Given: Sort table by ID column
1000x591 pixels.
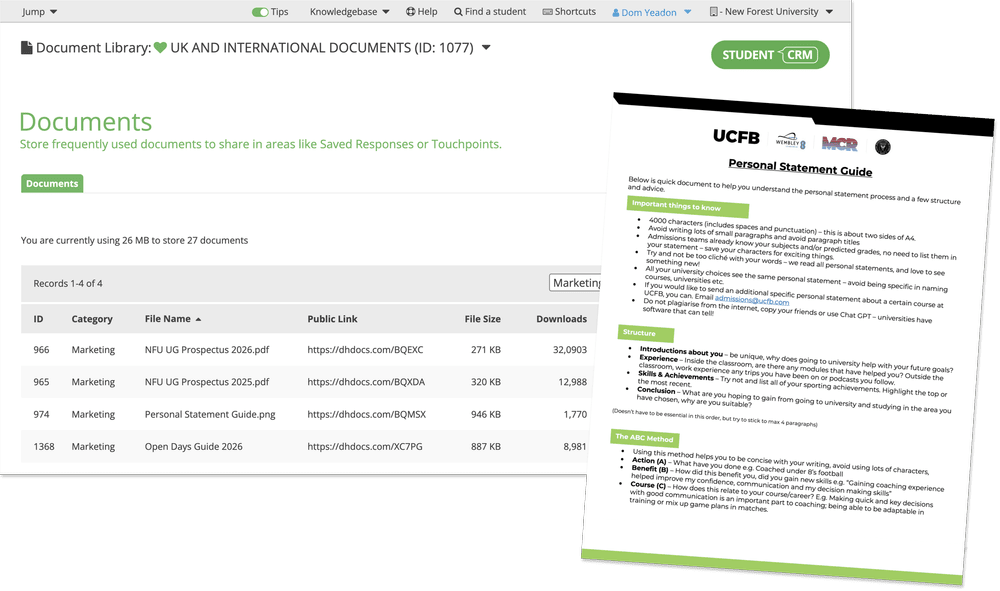Looking at the screenshot, I should pos(38,319).
